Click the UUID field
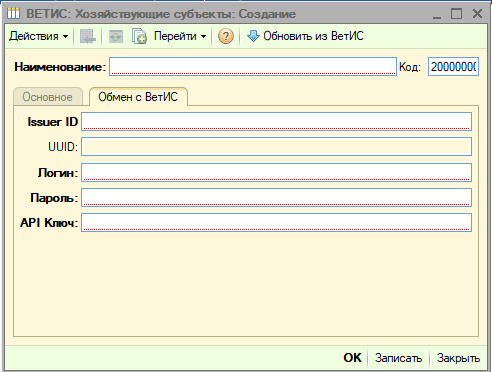 pyautogui.click(x=276, y=146)
